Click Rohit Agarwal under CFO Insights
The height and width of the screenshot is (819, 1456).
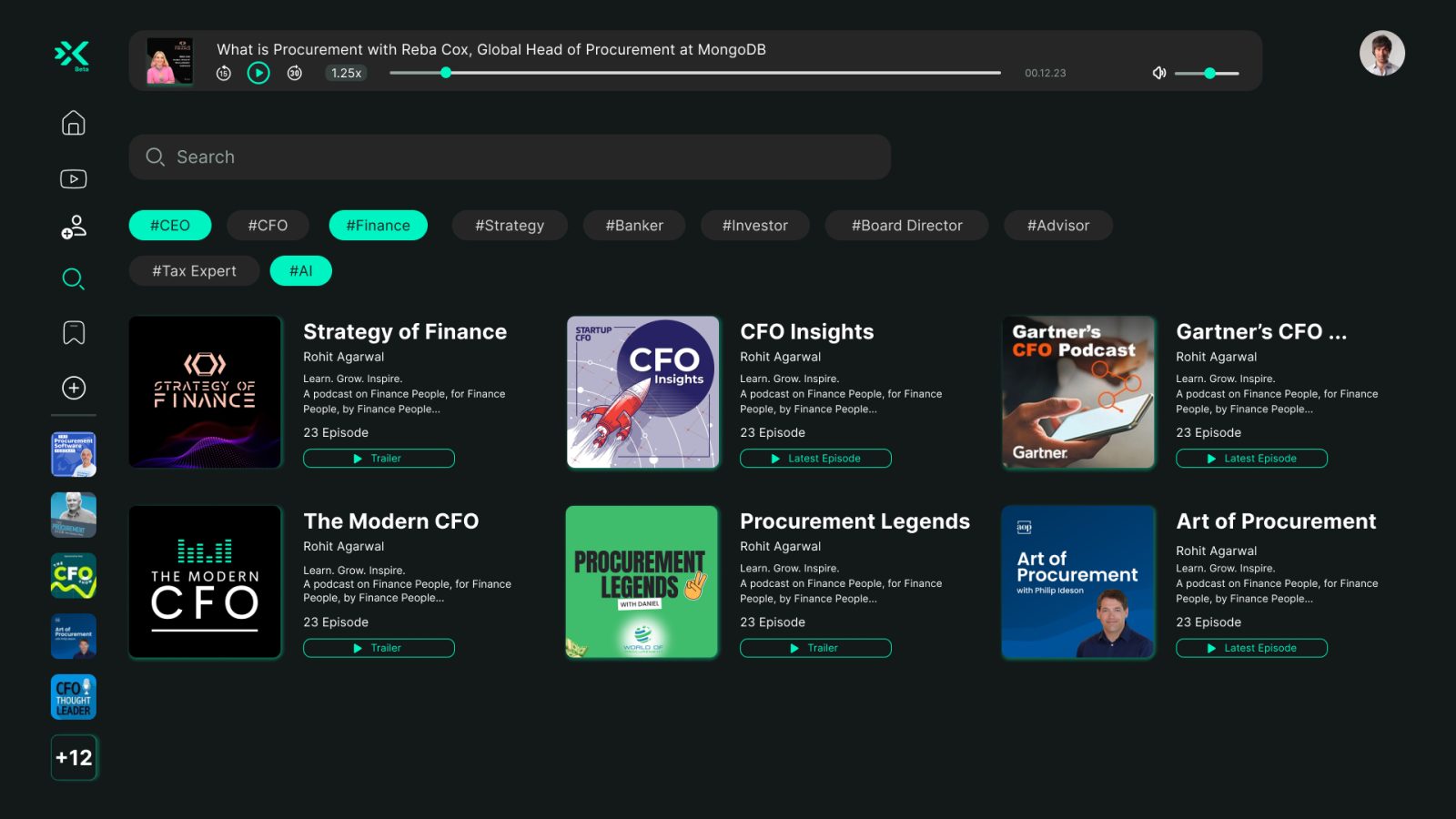pos(781,357)
